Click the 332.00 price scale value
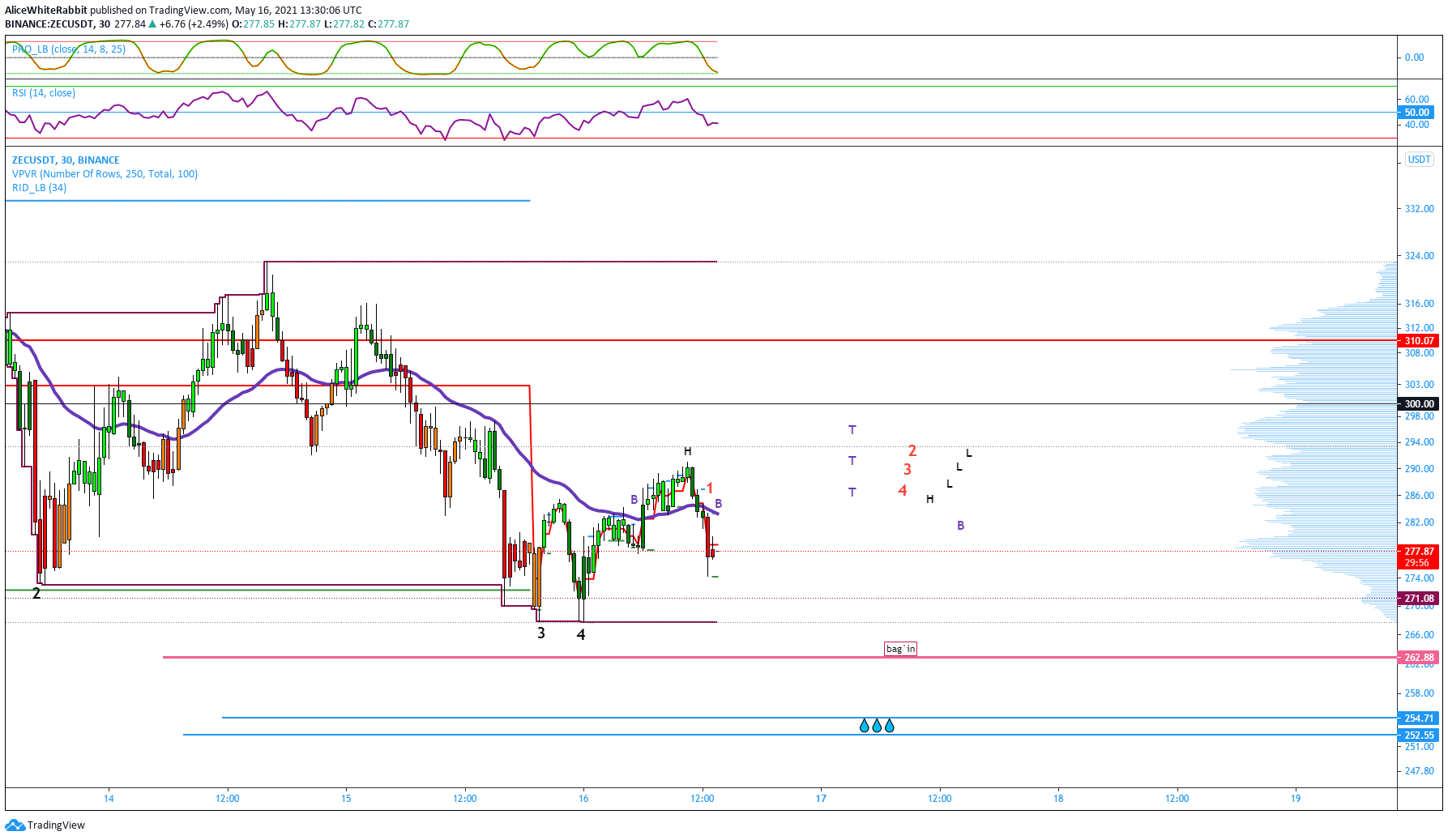This screenshot has width=1448, height=840. [1419, 209]
